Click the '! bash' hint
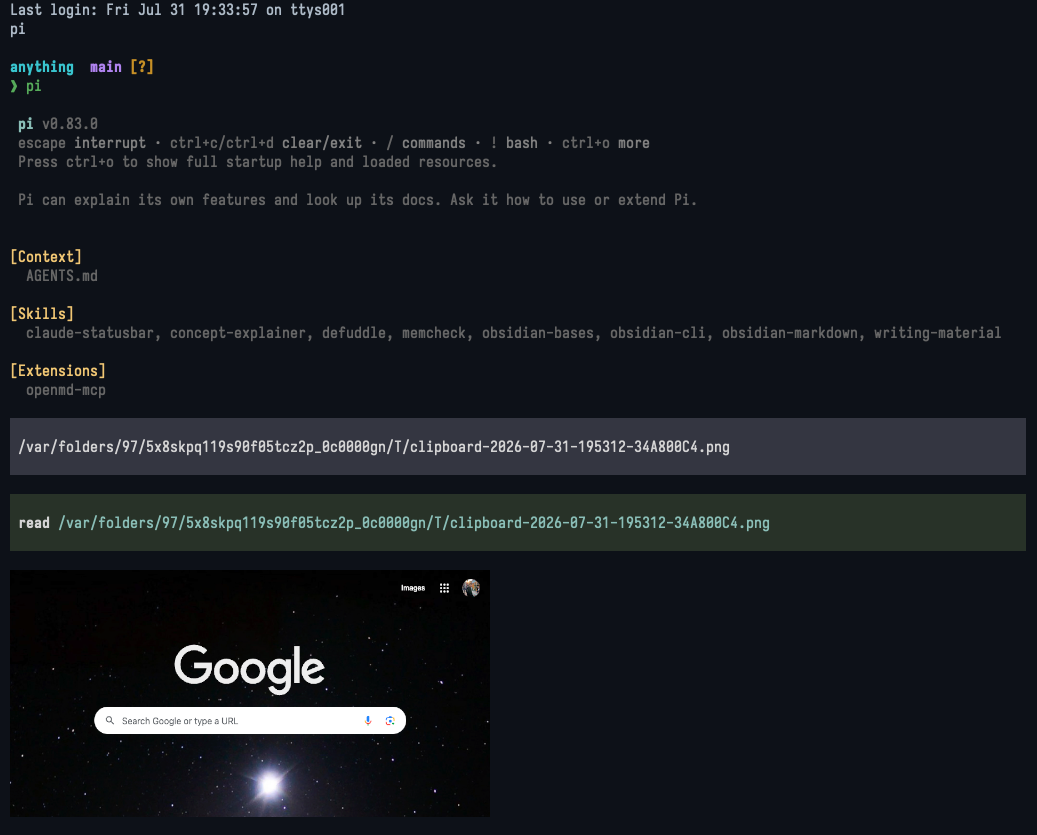 tap(514, 143)
